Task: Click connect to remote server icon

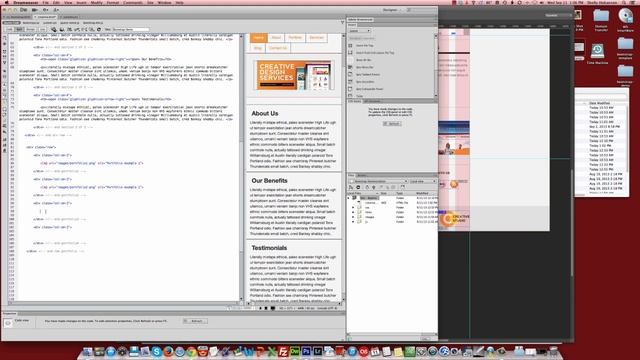Action: [x=351, y=187]
